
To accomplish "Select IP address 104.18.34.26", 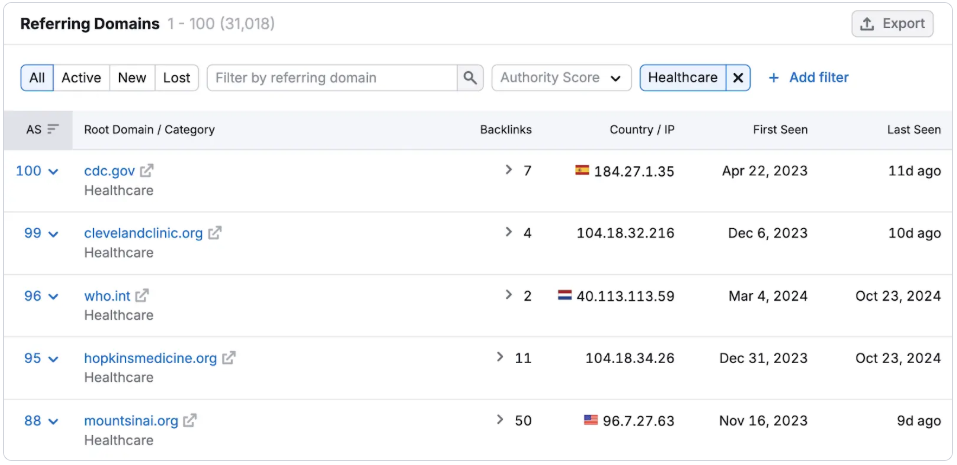I will [x=630, y=358].
